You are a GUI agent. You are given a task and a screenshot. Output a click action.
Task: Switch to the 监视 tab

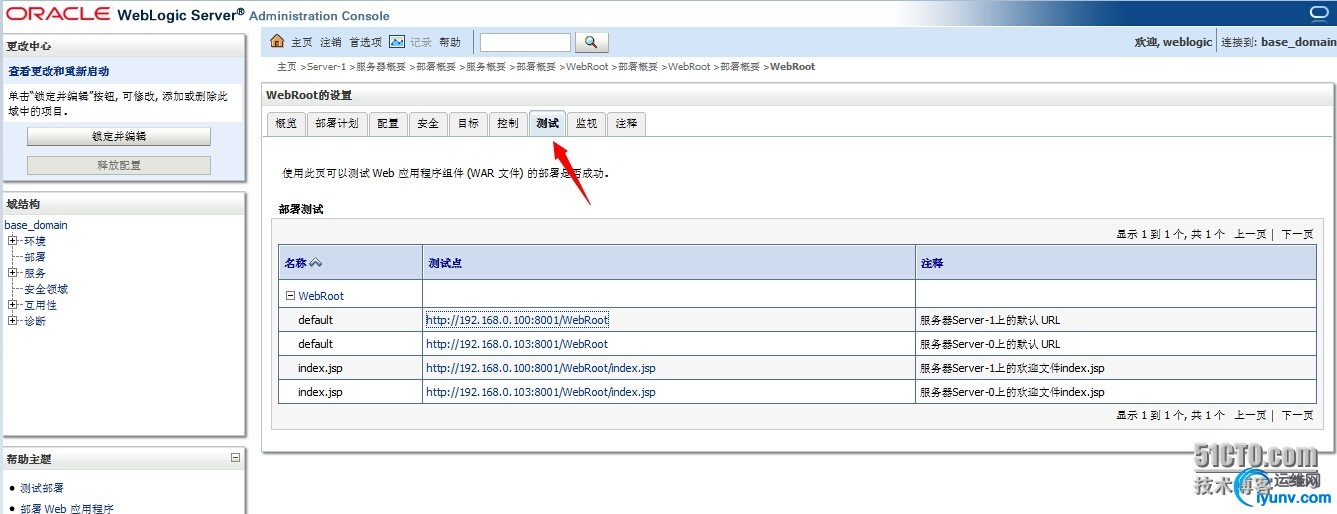pyautogui.click(x=586, y=123)
